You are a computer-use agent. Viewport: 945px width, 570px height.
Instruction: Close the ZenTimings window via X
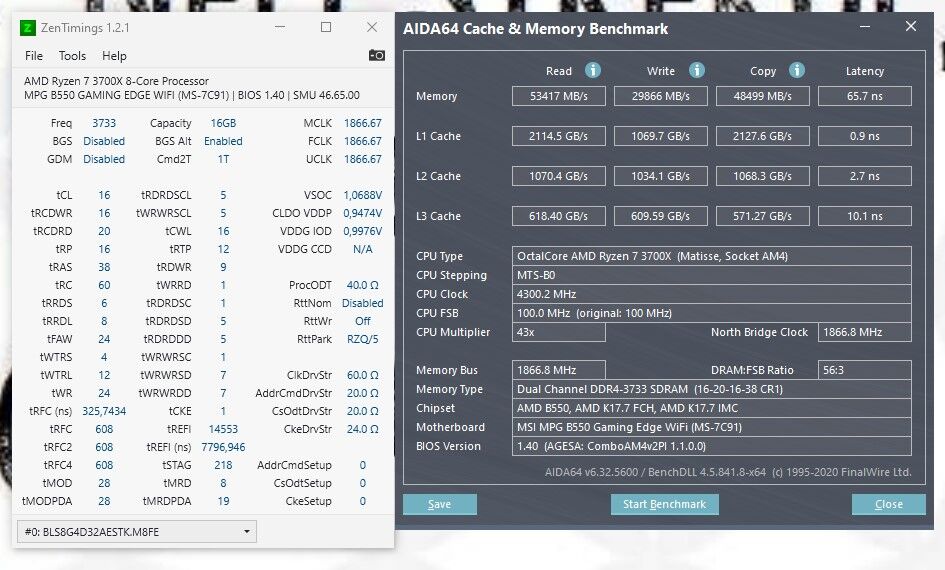(372, 27)
